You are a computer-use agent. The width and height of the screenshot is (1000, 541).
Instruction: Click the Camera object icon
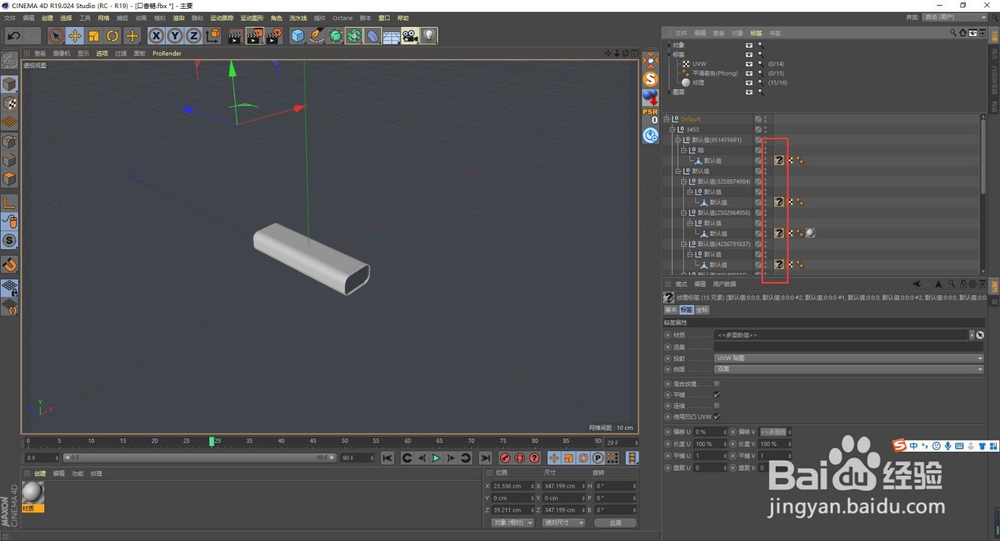click(410, 36)
